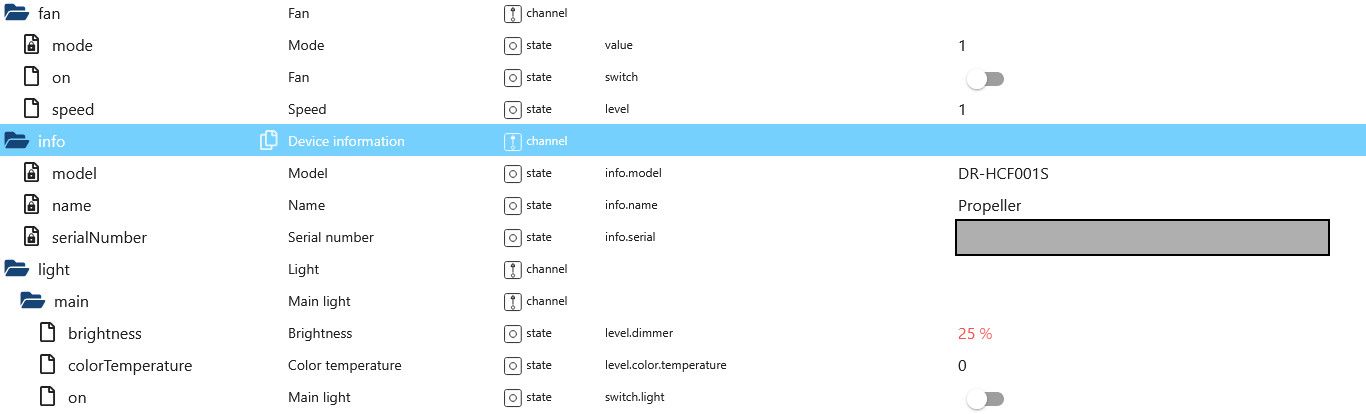The image size is (1366, 414).
Task: Select the name state entry
Action: (x=71, y=205)
